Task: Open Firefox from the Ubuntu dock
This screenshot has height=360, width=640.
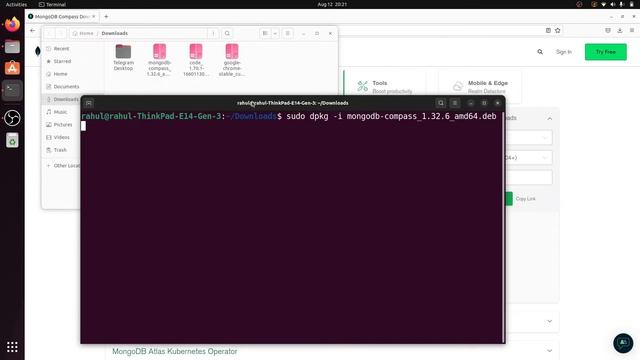Action: pos(12,24)
